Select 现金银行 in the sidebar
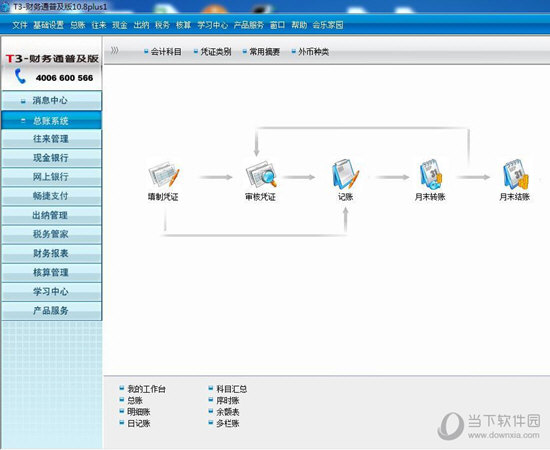Viewport: 550px width, 450px height. (52, 158)
